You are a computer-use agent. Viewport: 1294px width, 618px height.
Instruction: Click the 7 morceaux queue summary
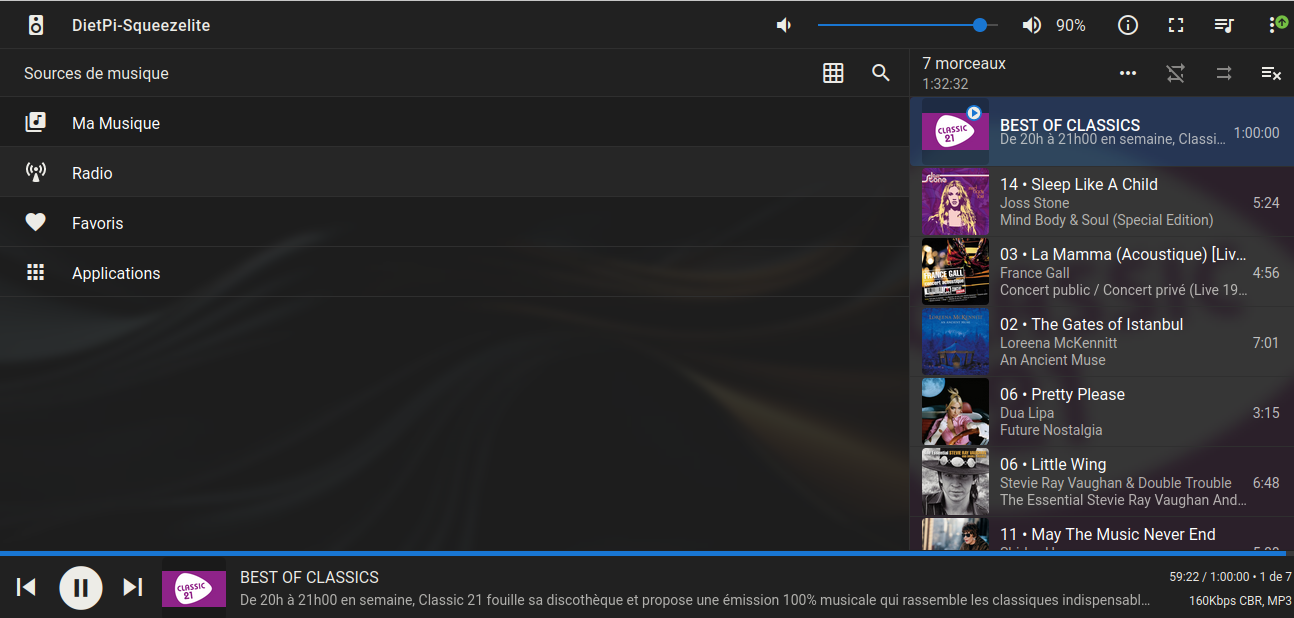pos(964,63)
